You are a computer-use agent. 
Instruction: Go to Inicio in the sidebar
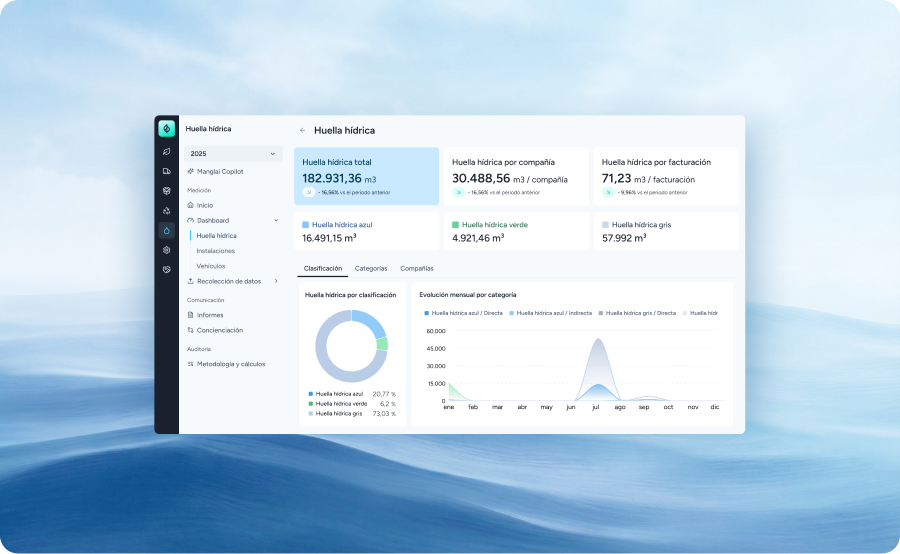pos(205,205)
